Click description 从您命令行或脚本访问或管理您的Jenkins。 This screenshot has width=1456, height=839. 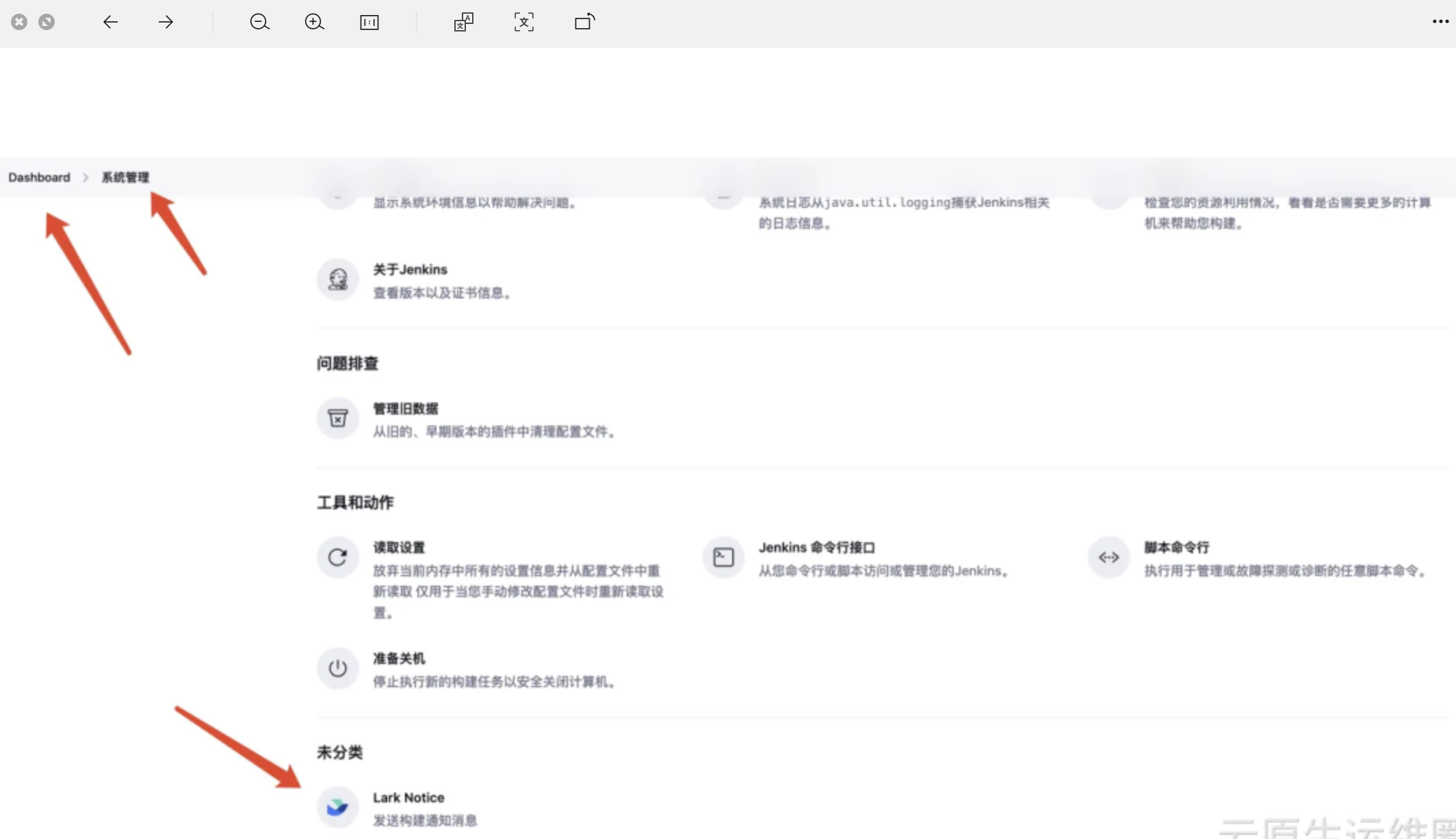pos(885,571)
